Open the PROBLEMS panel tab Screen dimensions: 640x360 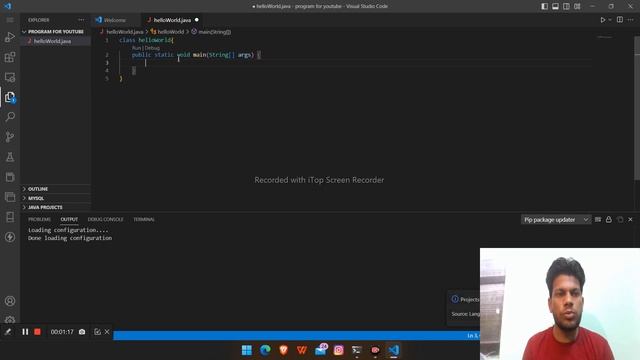(x=40, y=220)
